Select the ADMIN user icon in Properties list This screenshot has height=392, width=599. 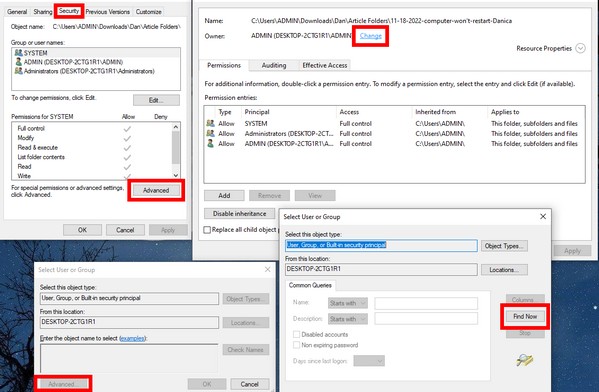[x=18, y=62]
